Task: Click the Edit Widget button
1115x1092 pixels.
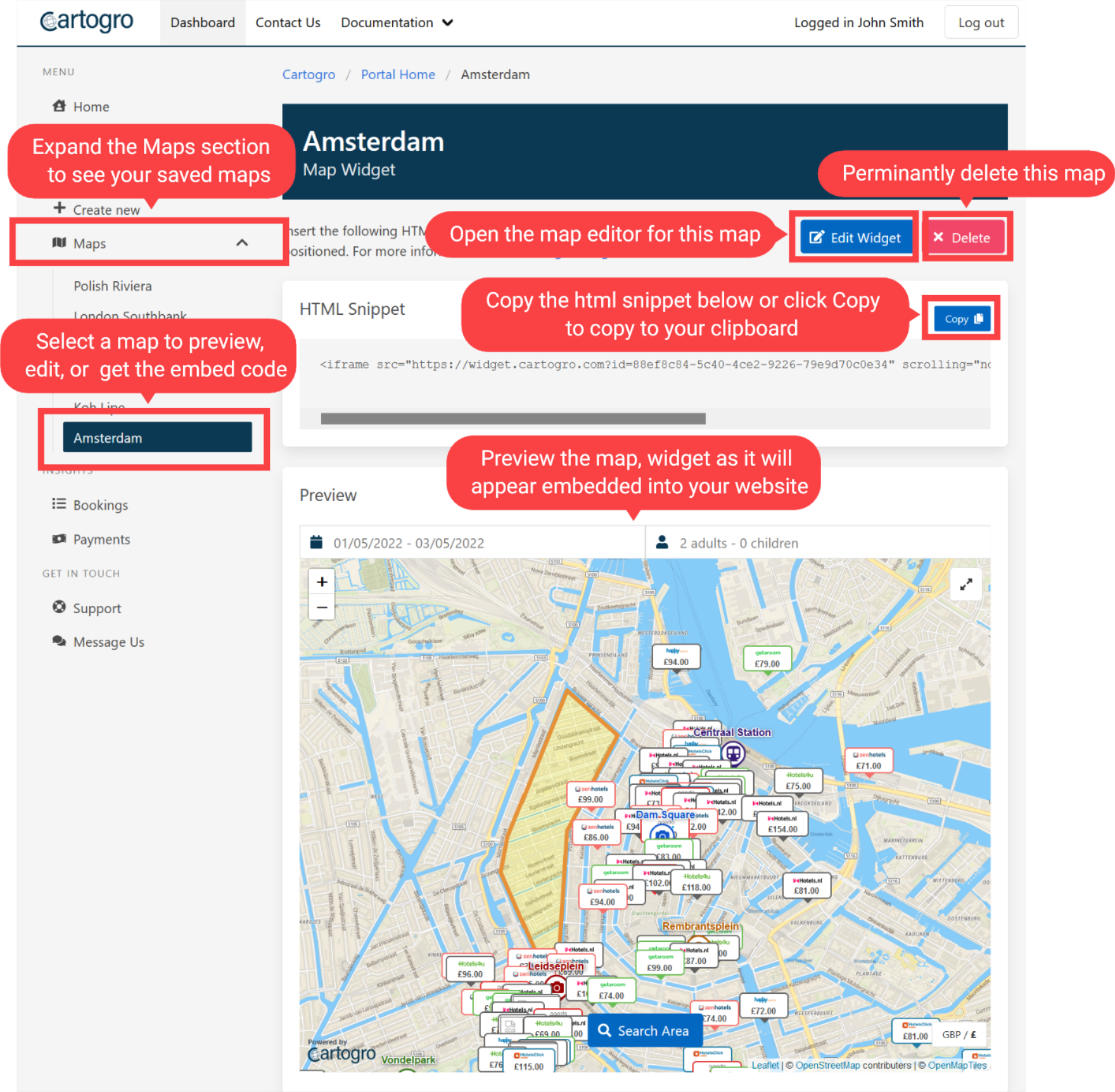Action: (855, 238)
